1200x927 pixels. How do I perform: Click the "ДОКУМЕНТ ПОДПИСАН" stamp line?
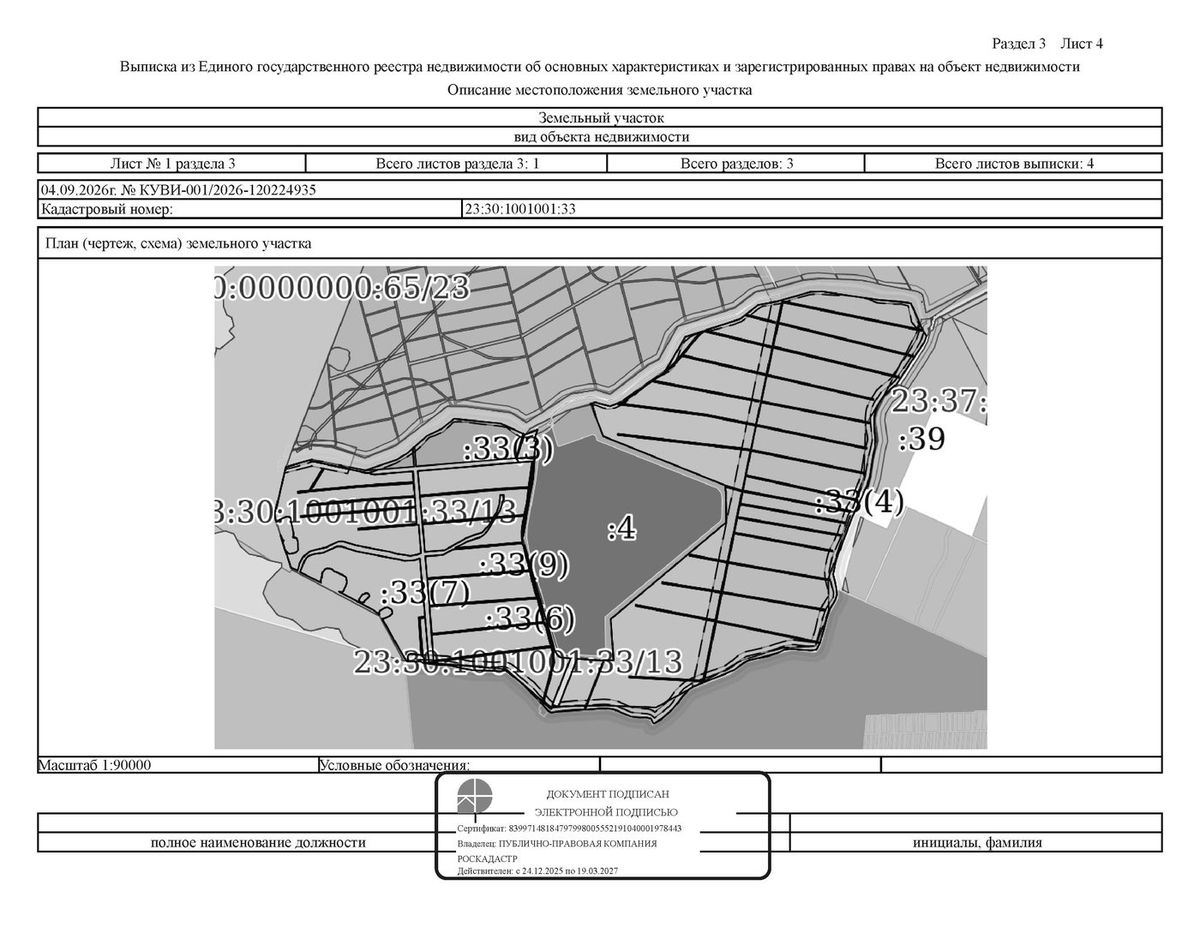click(607, 793)
